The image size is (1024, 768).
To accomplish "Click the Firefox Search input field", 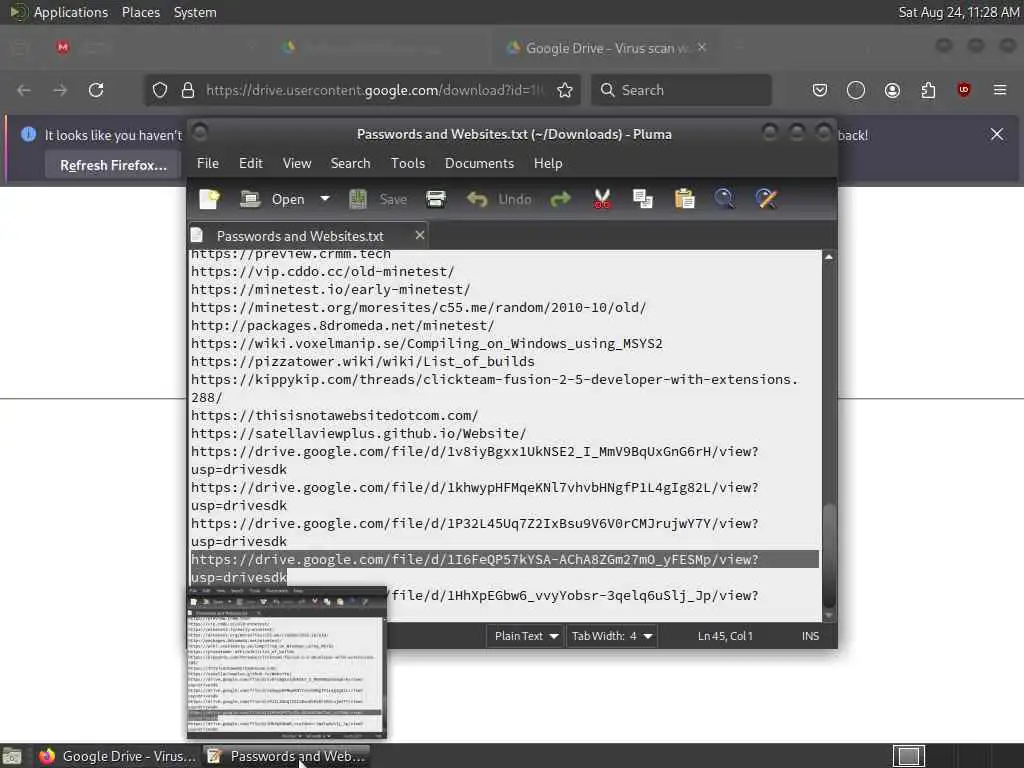I will [681, 90].
